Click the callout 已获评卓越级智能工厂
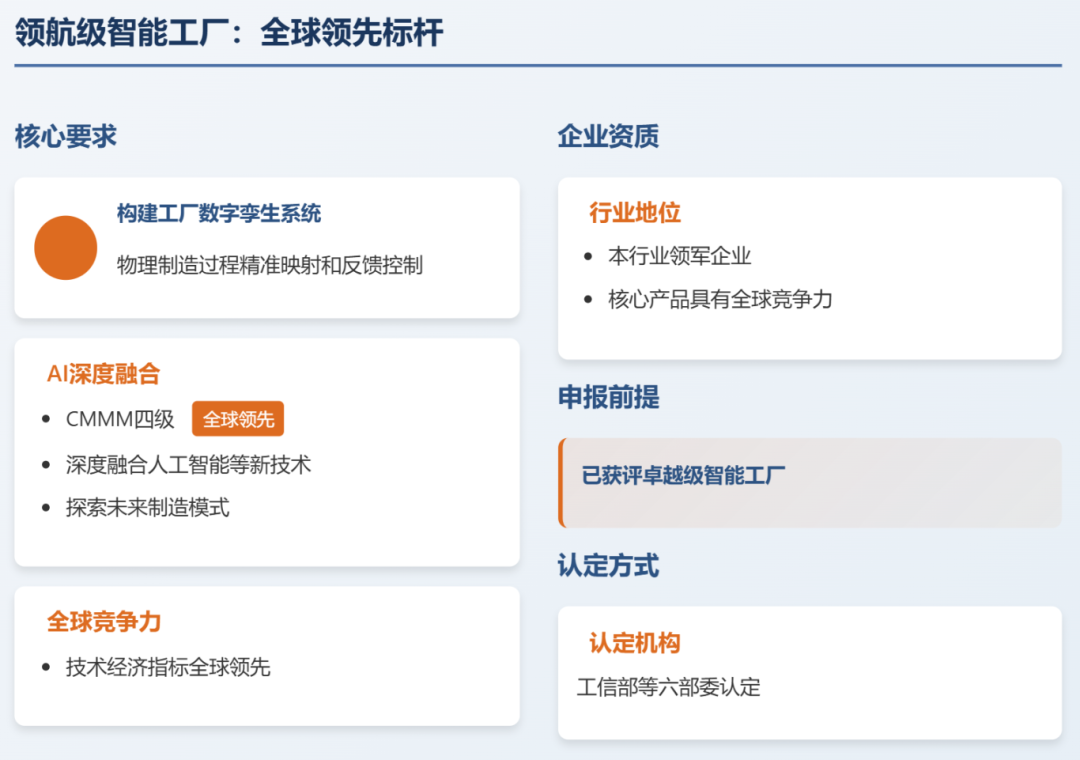The height and width of the screenshot is (760, 1080). click(x=810, y=483)
